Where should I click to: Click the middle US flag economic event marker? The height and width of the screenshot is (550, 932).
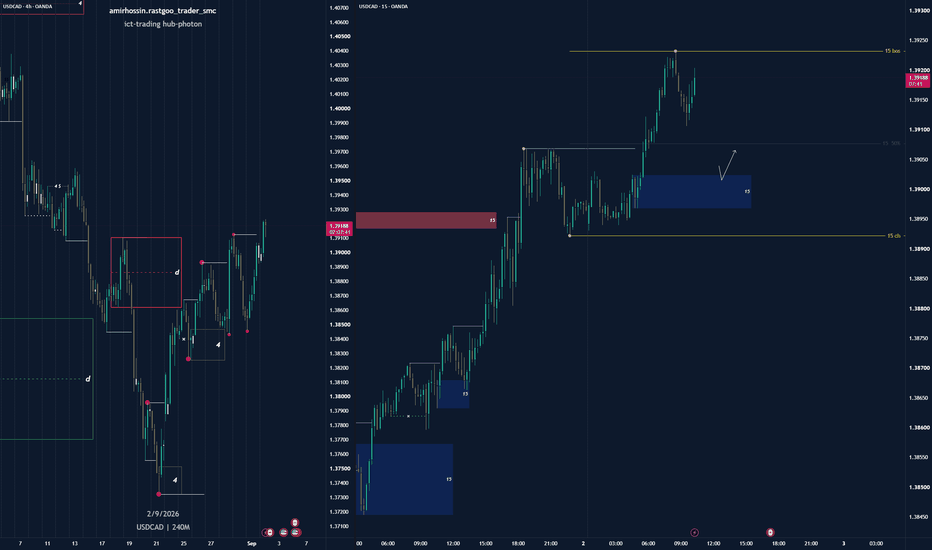tap(284, 533)
